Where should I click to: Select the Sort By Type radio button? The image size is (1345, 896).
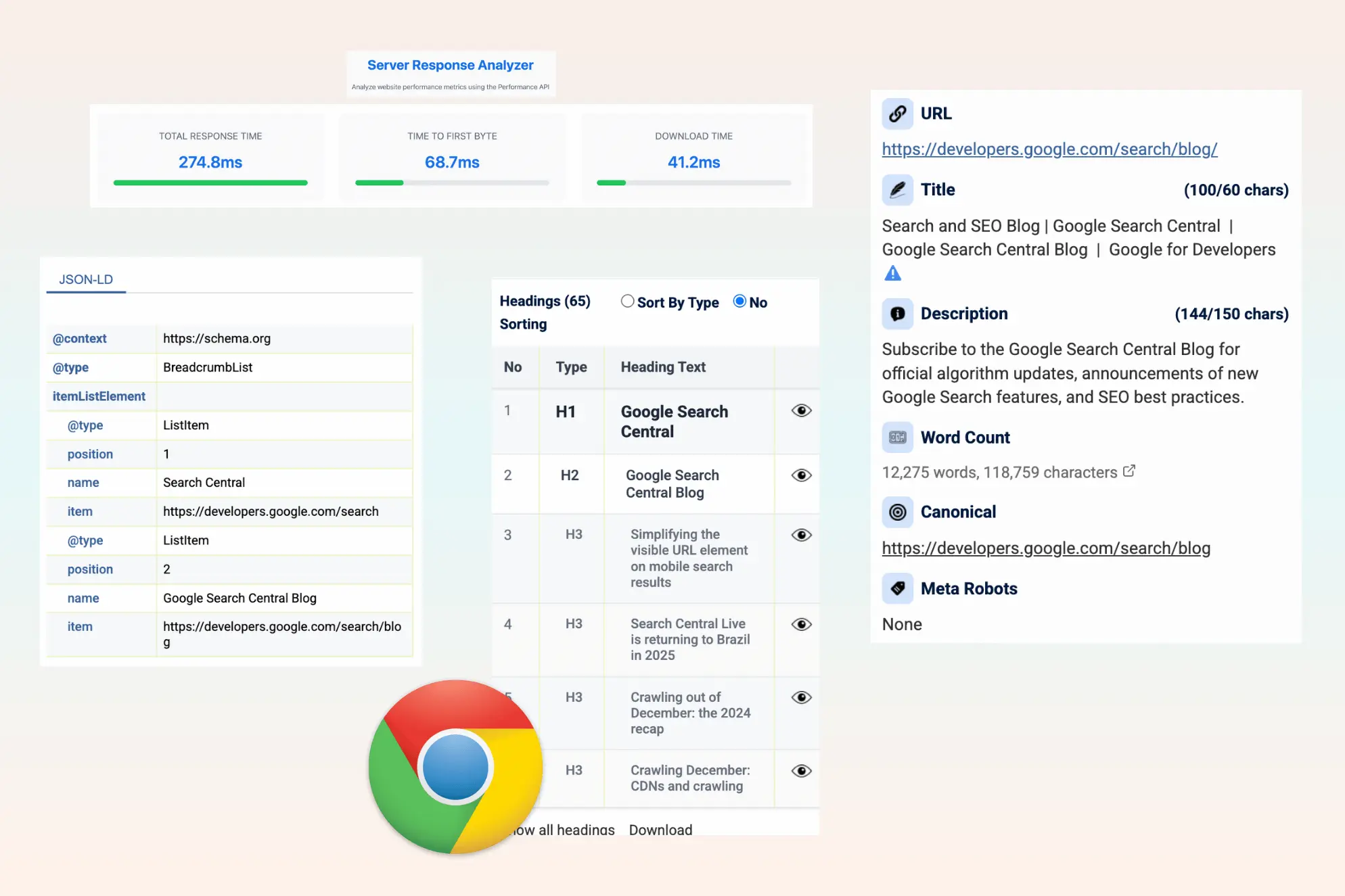point(627,302)
